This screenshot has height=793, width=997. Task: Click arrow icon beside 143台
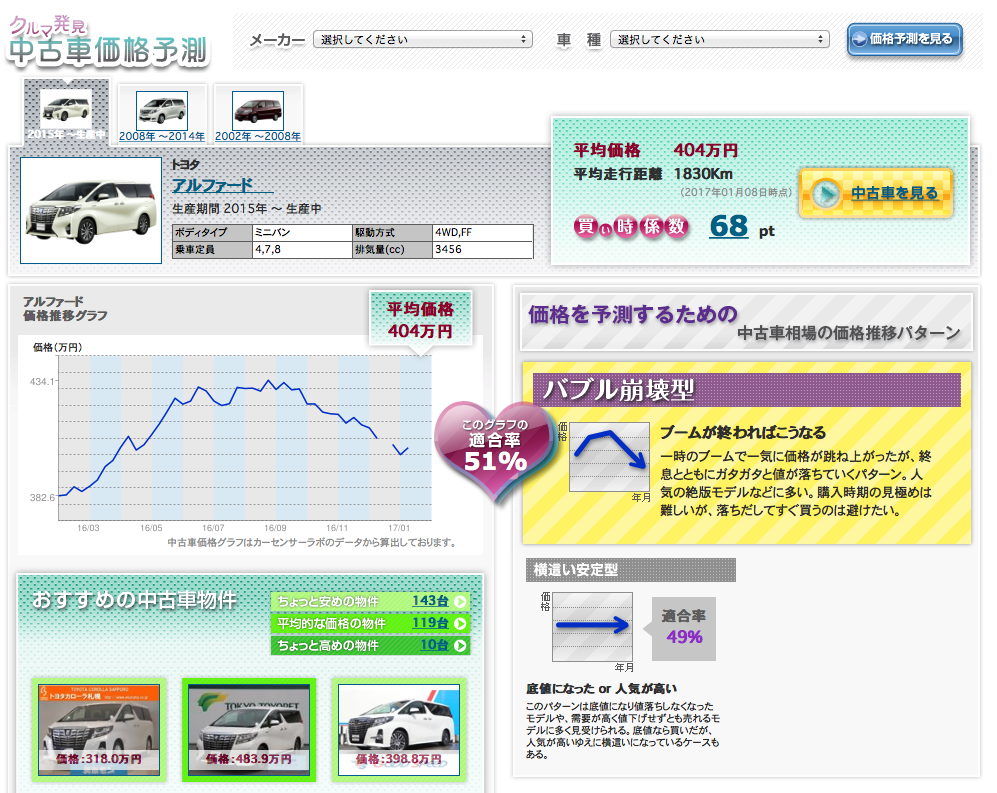pos(460,601)
